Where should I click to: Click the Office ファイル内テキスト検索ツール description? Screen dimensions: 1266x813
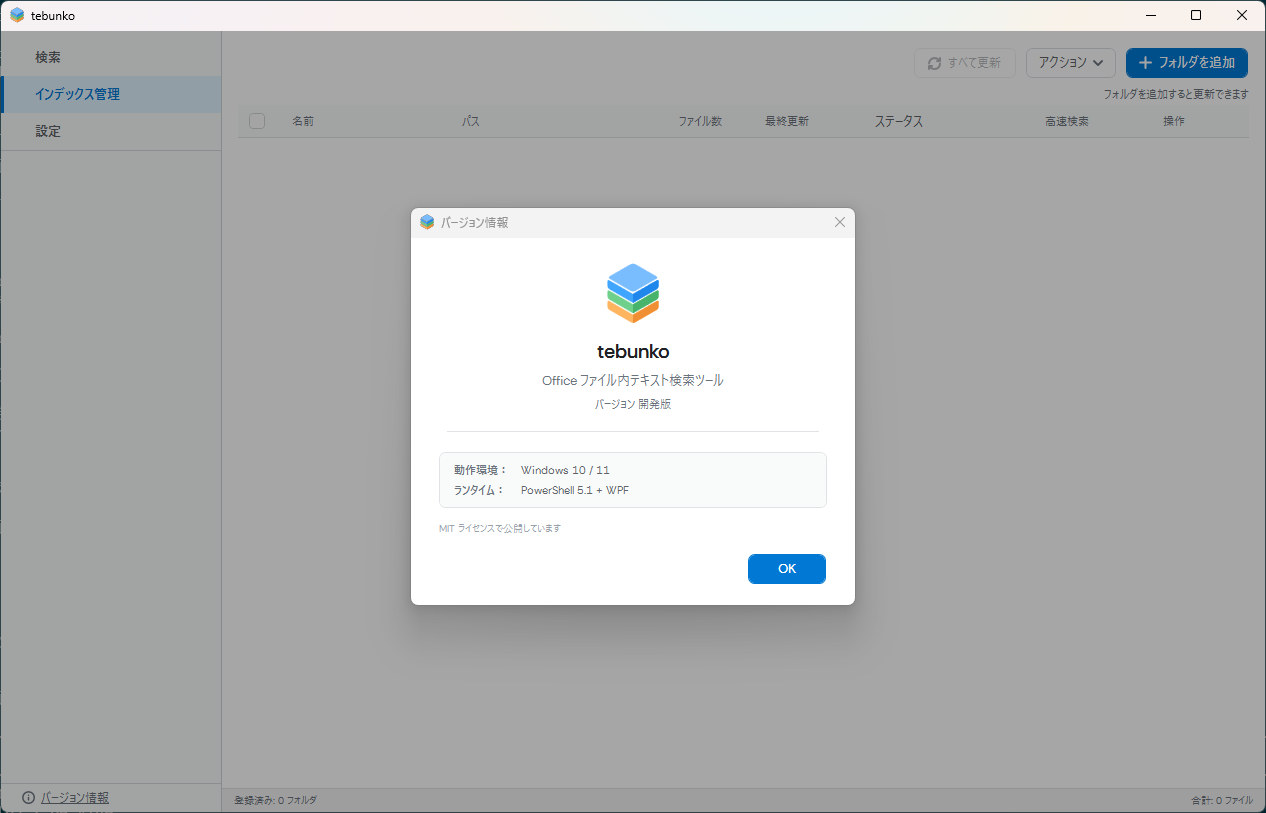pyautogui.click(x=633, y=380)
